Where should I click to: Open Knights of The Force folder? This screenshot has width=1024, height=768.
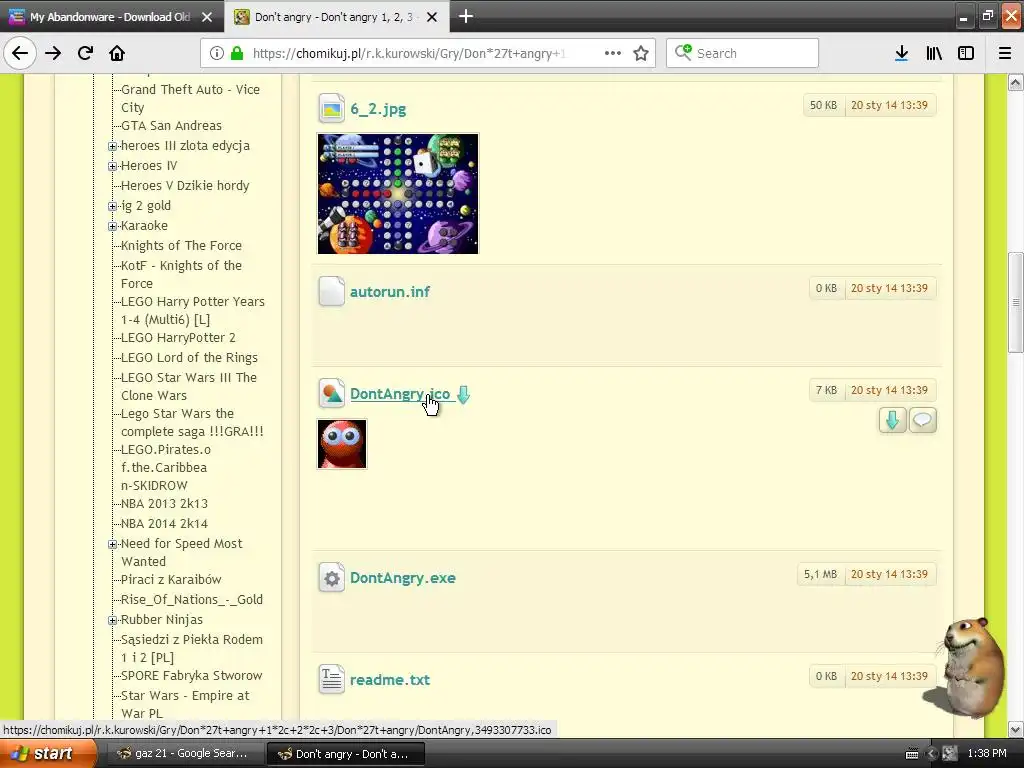[181, 246]
